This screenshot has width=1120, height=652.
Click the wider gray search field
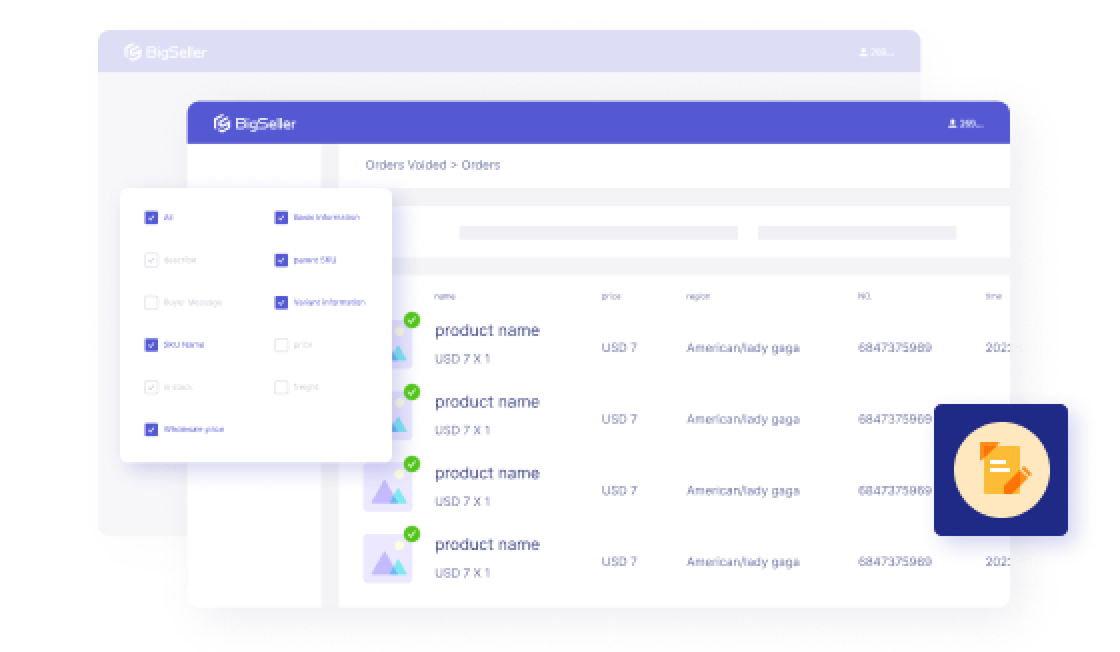(598, 233)
